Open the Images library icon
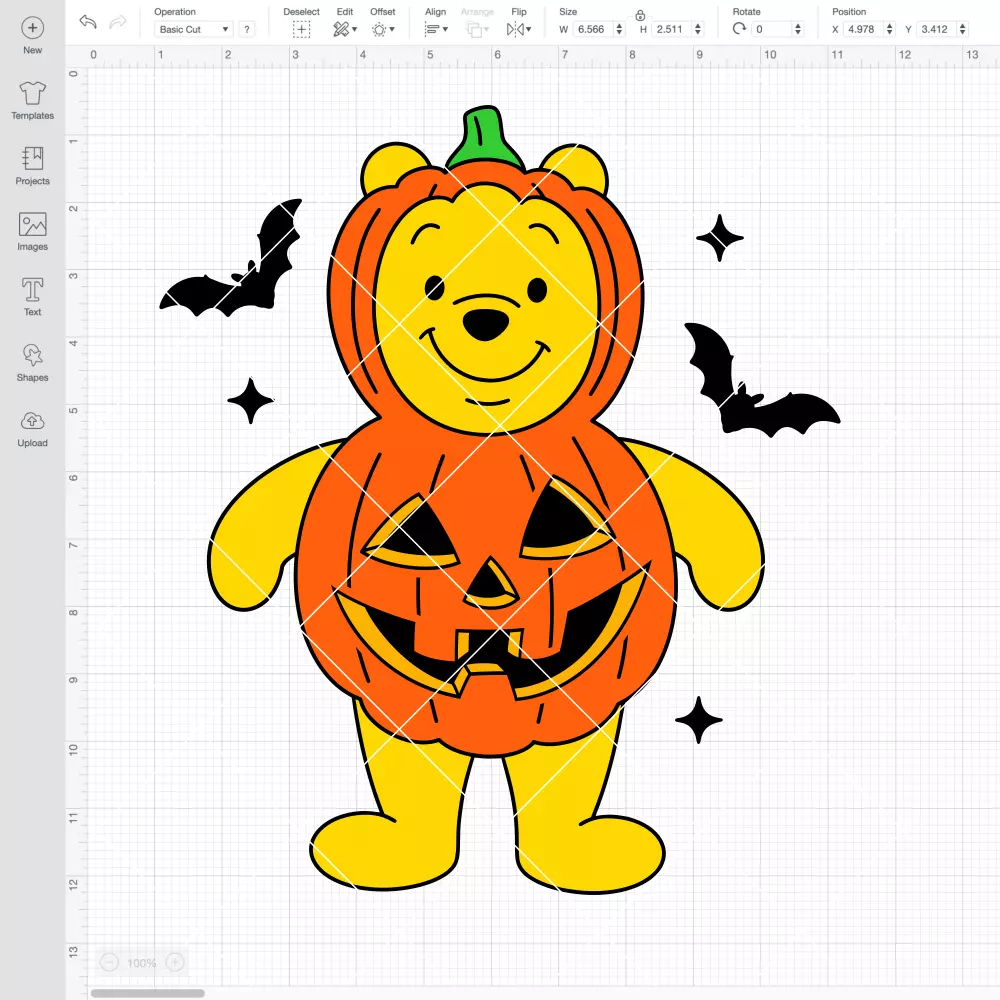 33,224
